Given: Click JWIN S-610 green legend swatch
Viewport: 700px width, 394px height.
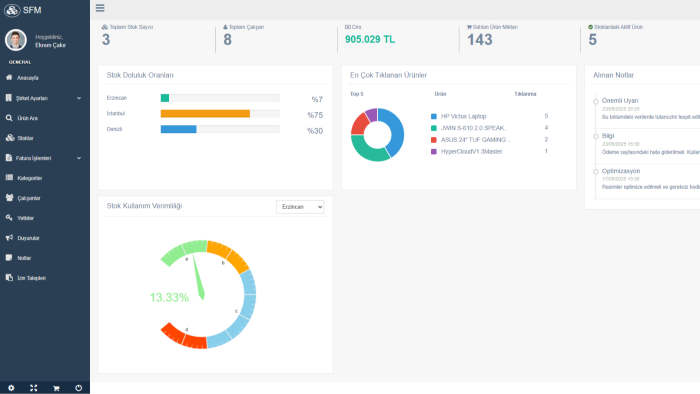Looking at the screenshot, I should click(x=433, y=128).
